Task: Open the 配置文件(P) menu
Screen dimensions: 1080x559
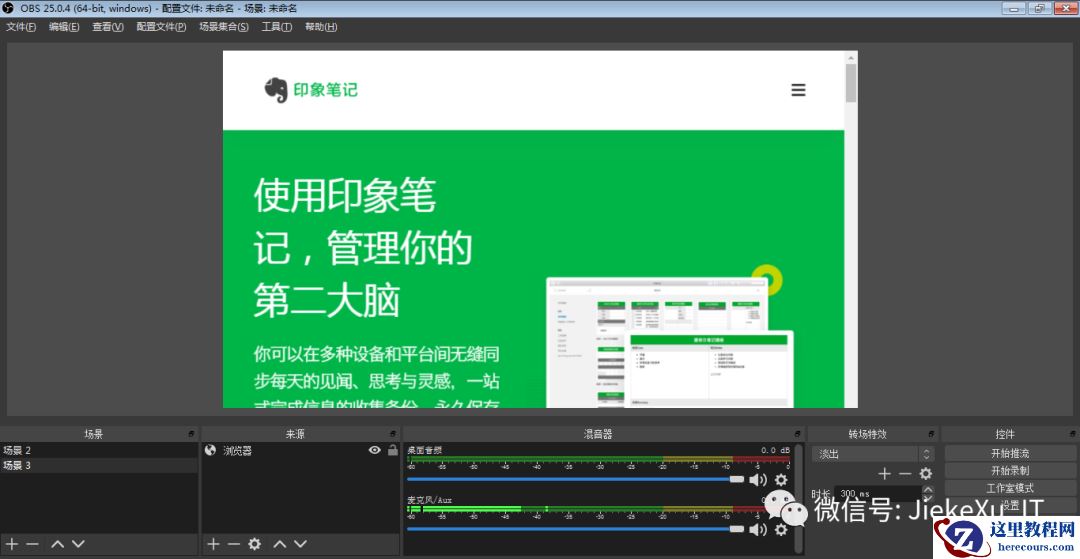Action: (161, 27)
